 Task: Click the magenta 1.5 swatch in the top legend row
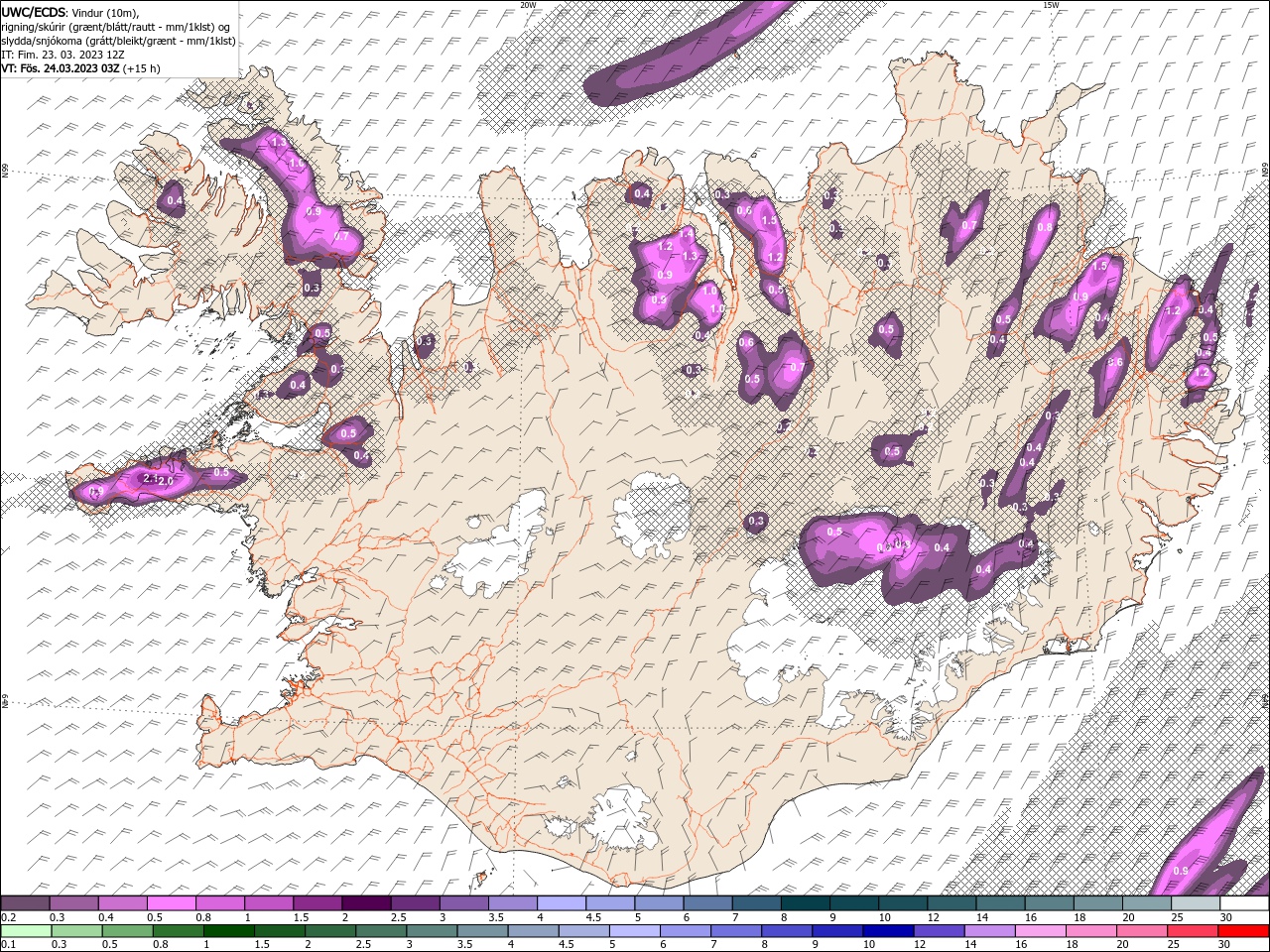tap(317, 903)
